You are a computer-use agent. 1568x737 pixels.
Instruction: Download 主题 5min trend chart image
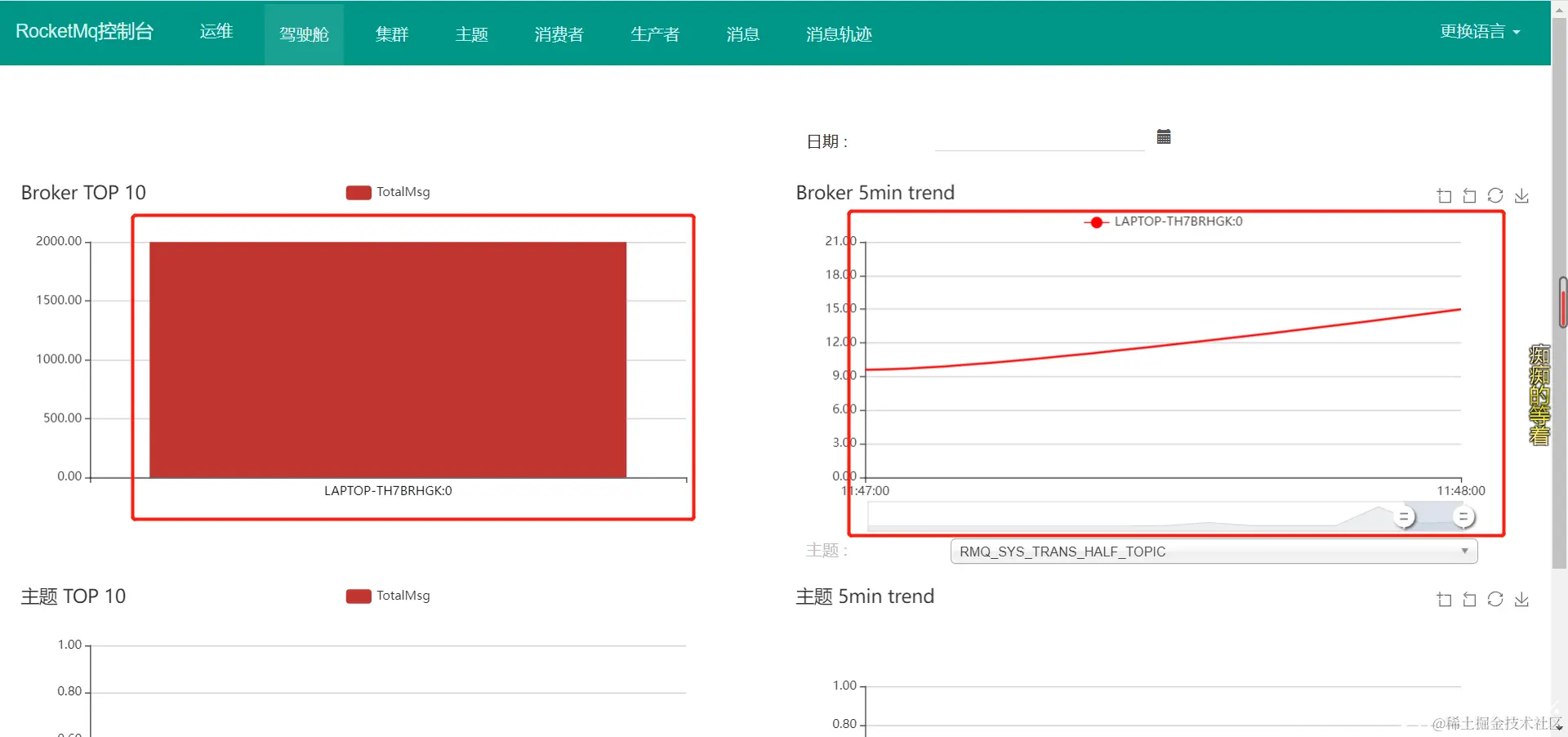(1521, 600)
